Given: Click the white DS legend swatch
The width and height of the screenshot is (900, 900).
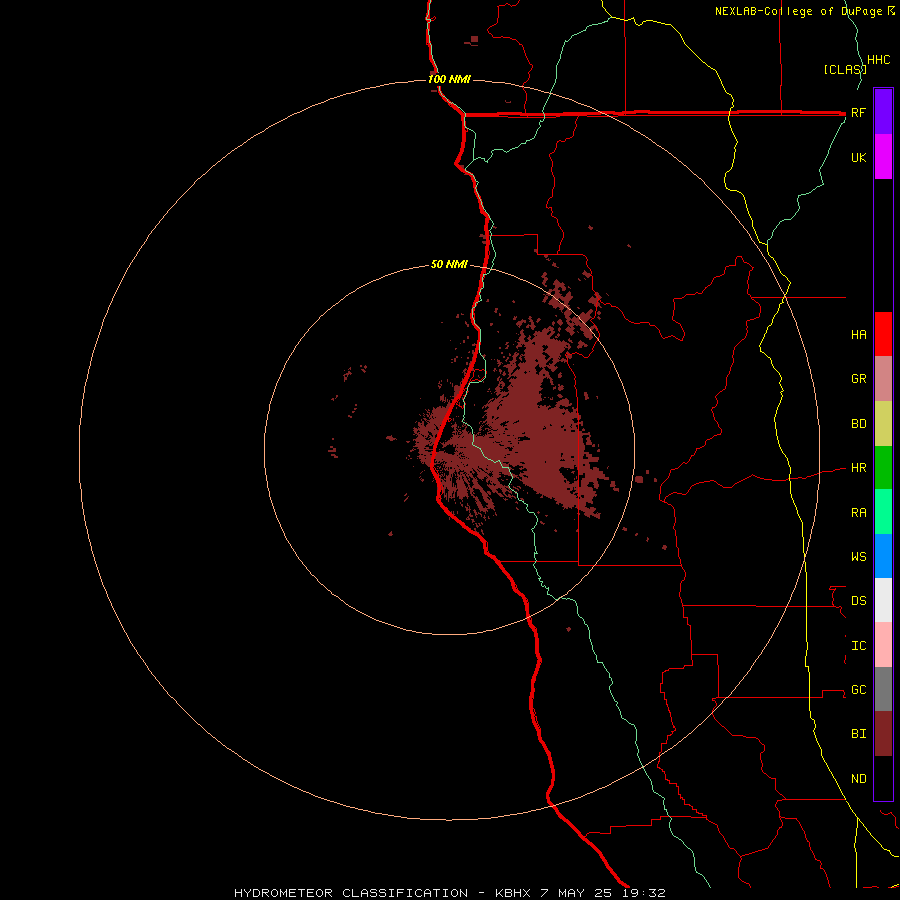Looking at the screenshot, I should (x=883, y=600).
